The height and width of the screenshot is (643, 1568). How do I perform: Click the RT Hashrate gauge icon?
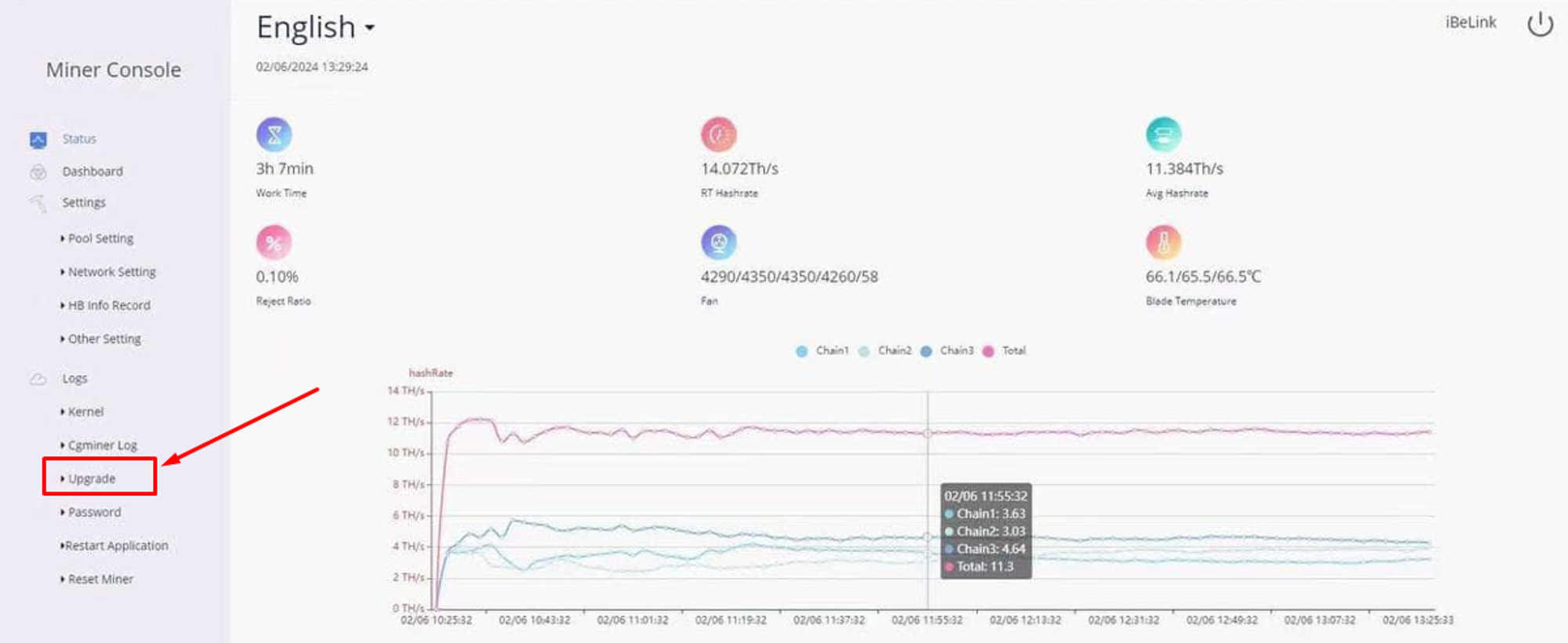click(718, 135)
